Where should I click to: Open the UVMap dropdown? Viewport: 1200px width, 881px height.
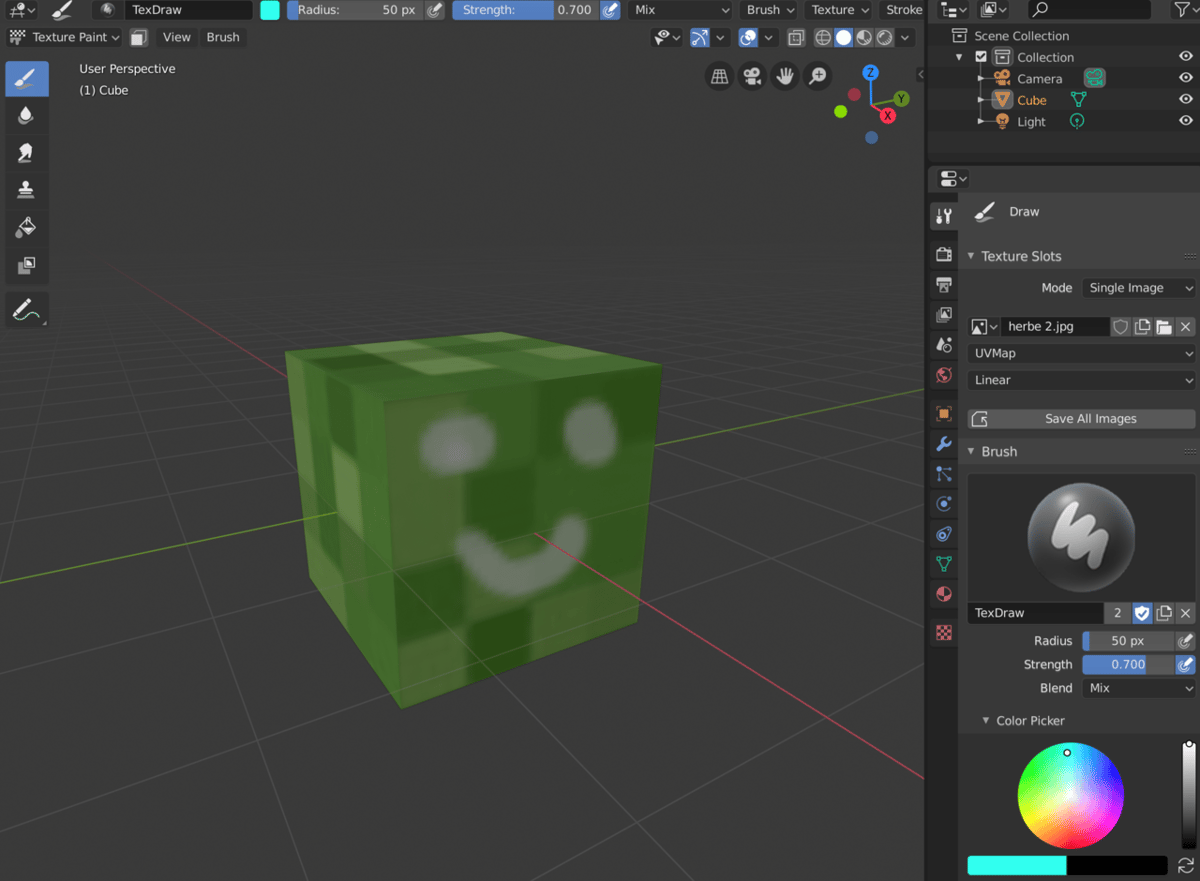[x=1082, y=353]
